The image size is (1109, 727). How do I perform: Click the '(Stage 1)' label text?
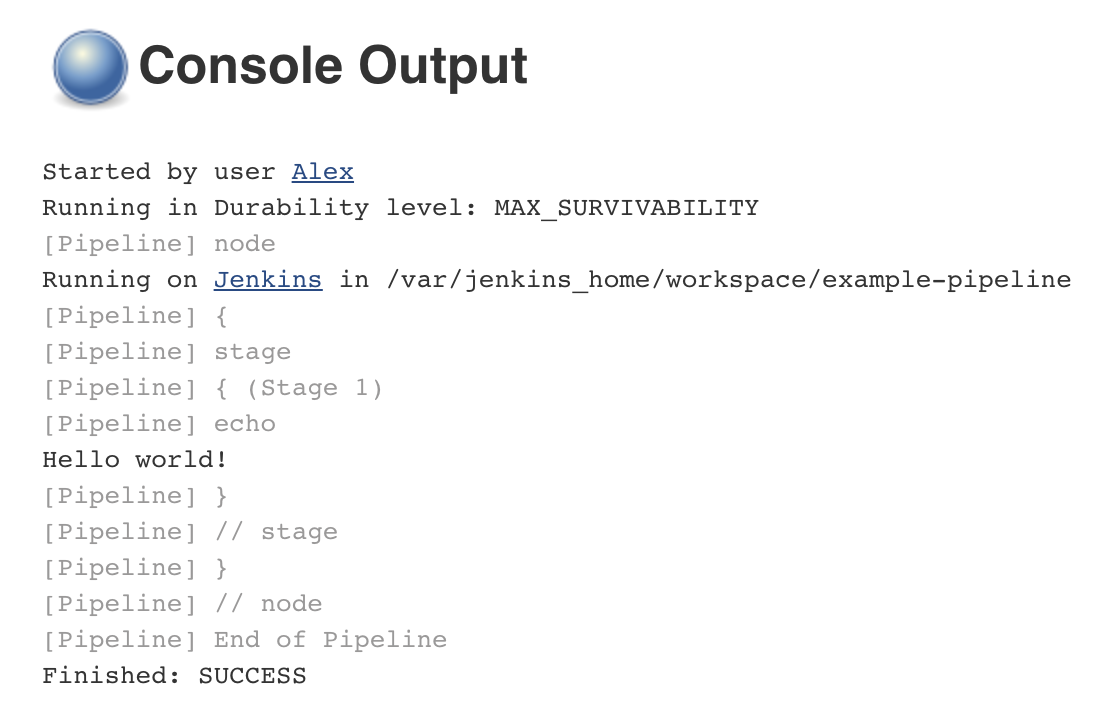pyautogui.click(x=314, y=388)
